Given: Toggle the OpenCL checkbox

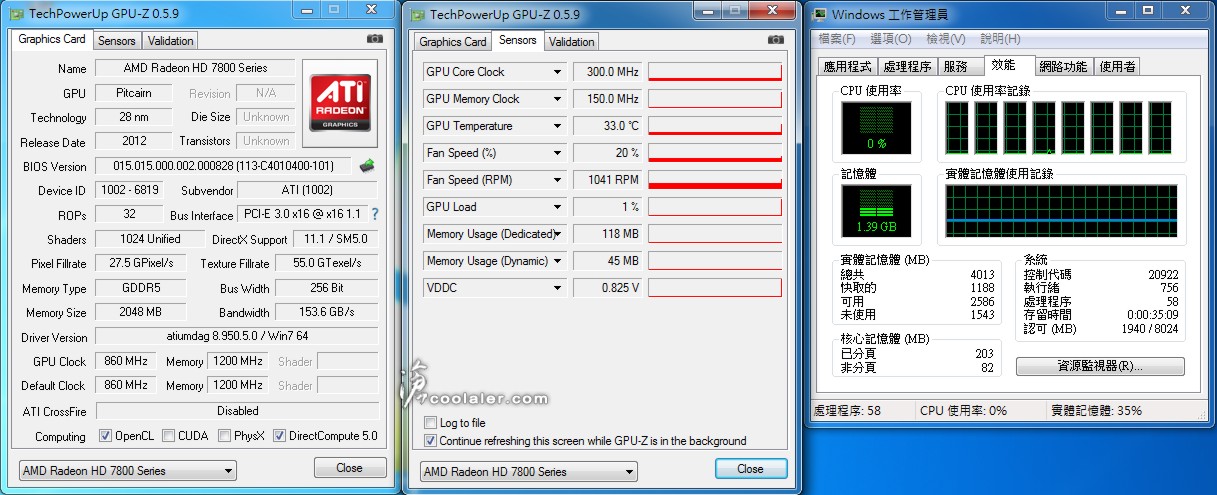Looking at the screenshot, I should (105, 436).
